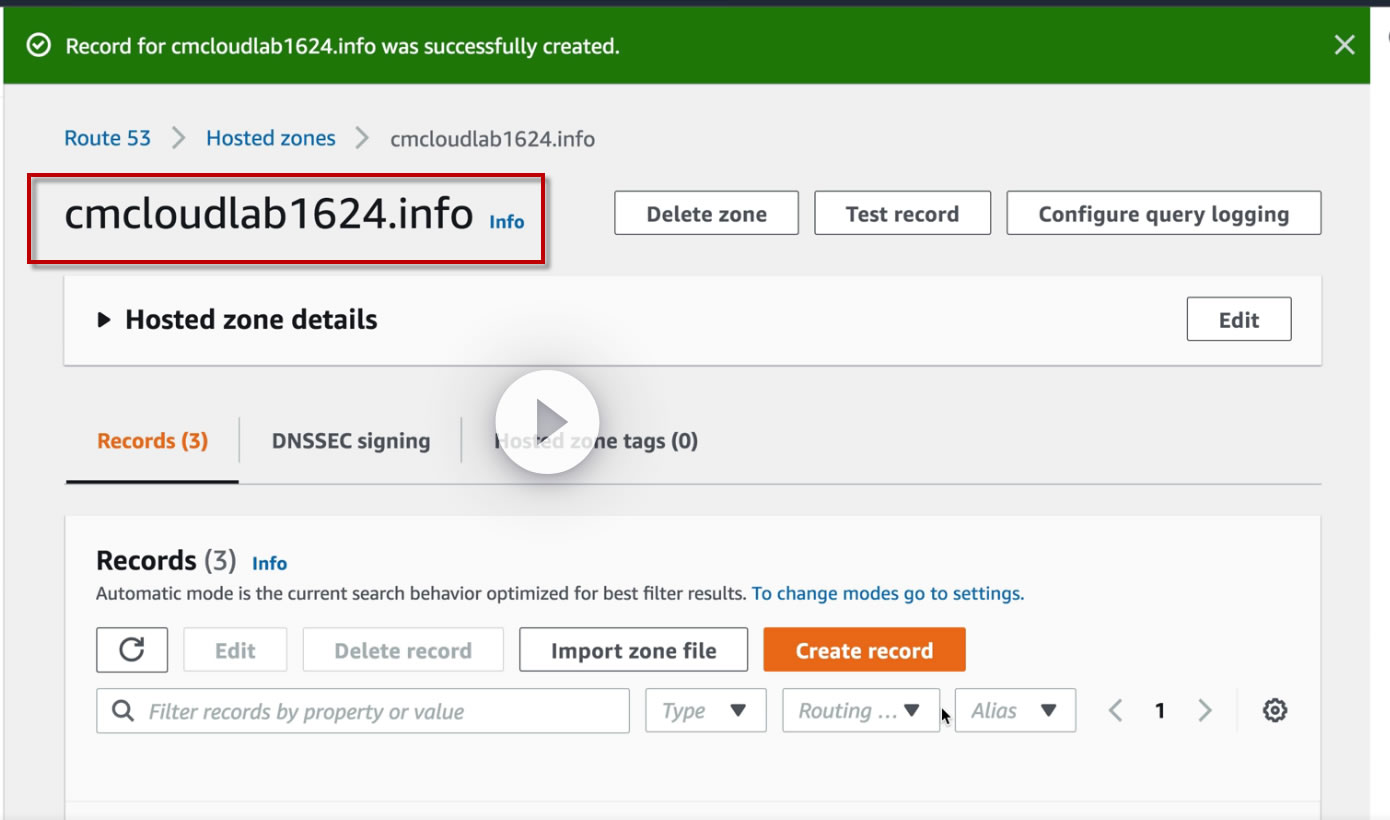1390x820 pixels.
Task: Go to the next records page arrow
Action: pos(1205,710)
